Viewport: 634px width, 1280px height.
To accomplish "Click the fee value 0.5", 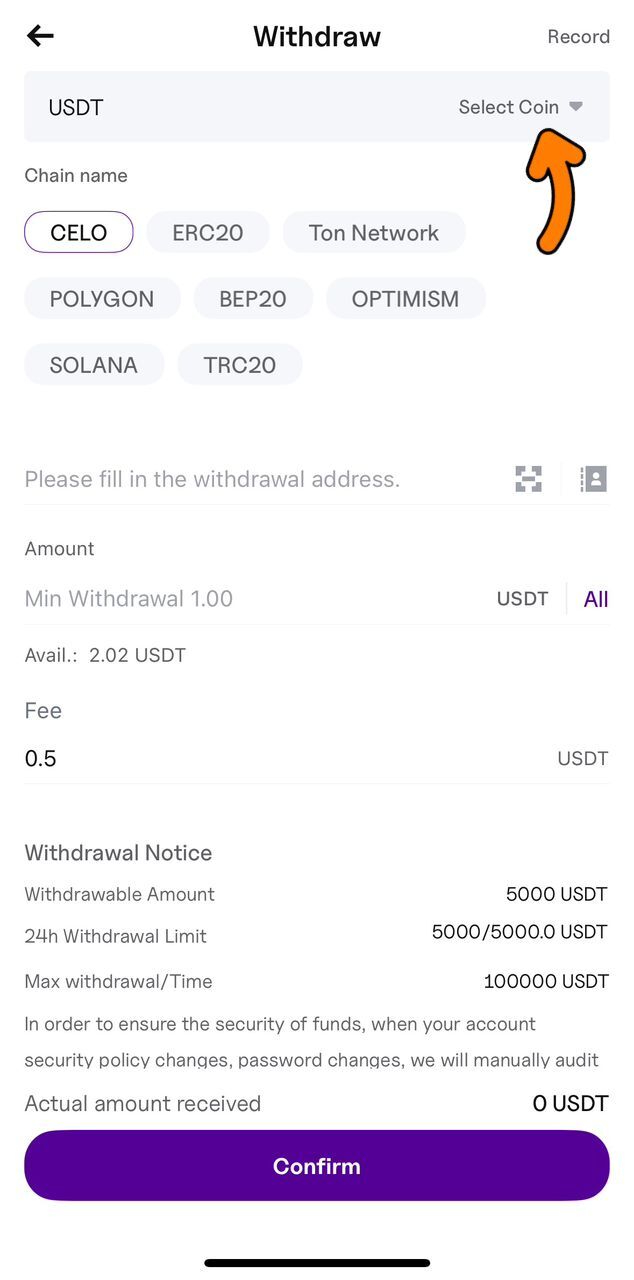I will click(40, 758).
